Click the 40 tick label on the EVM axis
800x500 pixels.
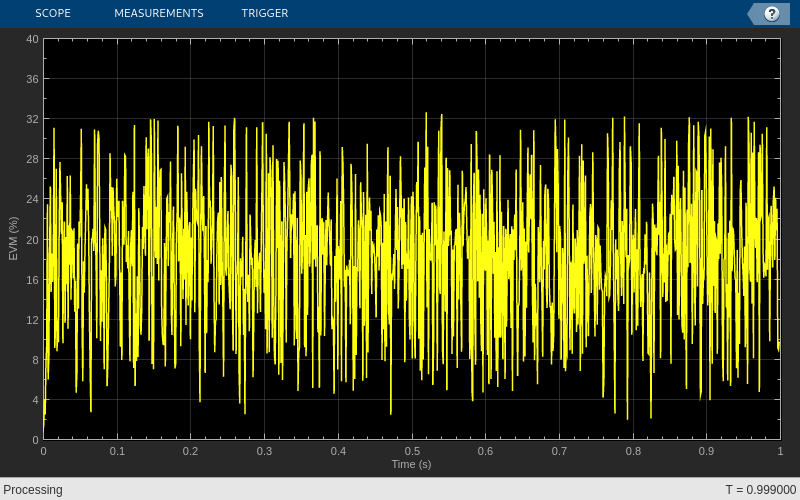click(32, 39)
